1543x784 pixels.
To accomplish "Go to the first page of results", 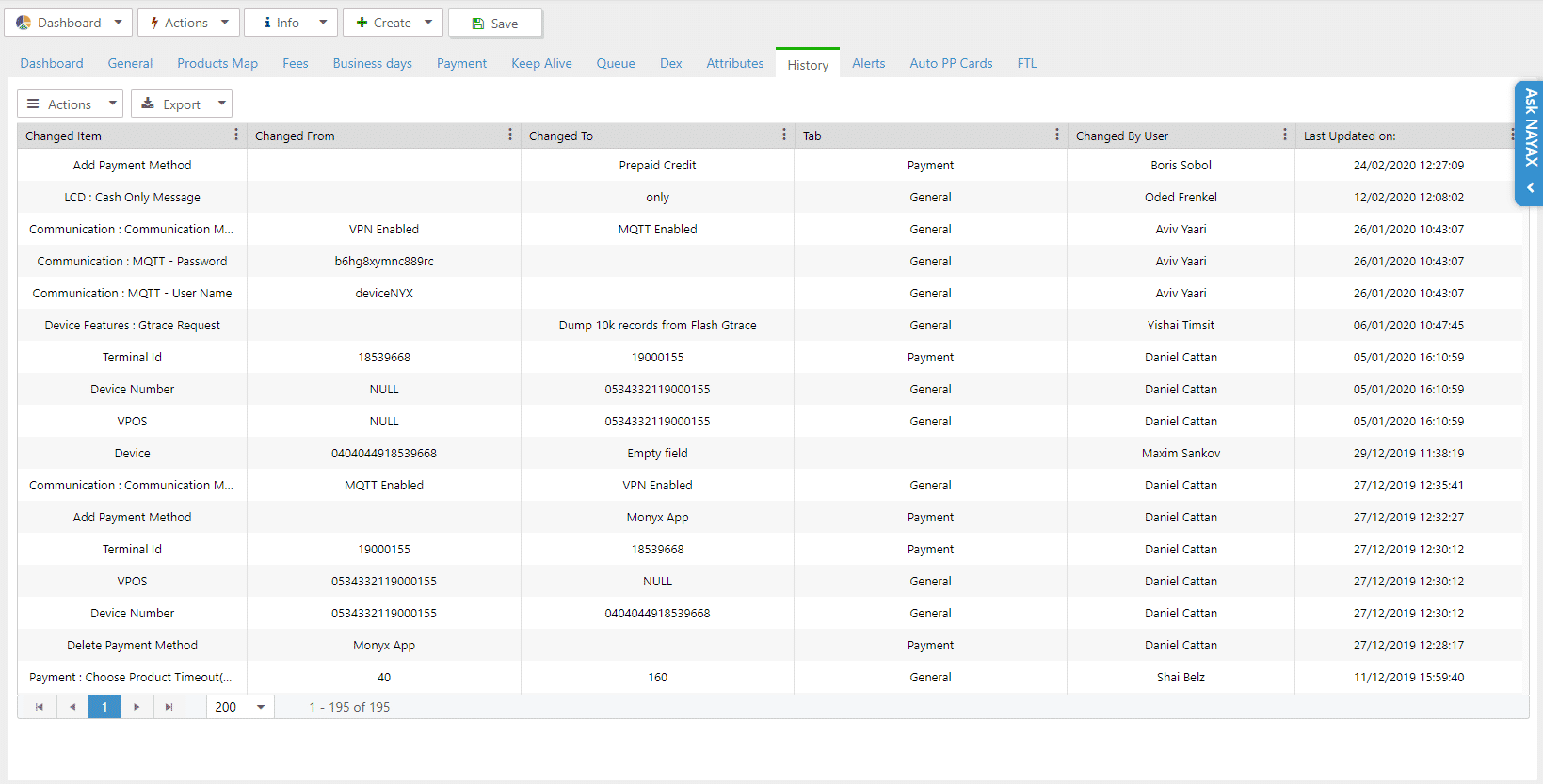I will point(40,707).
